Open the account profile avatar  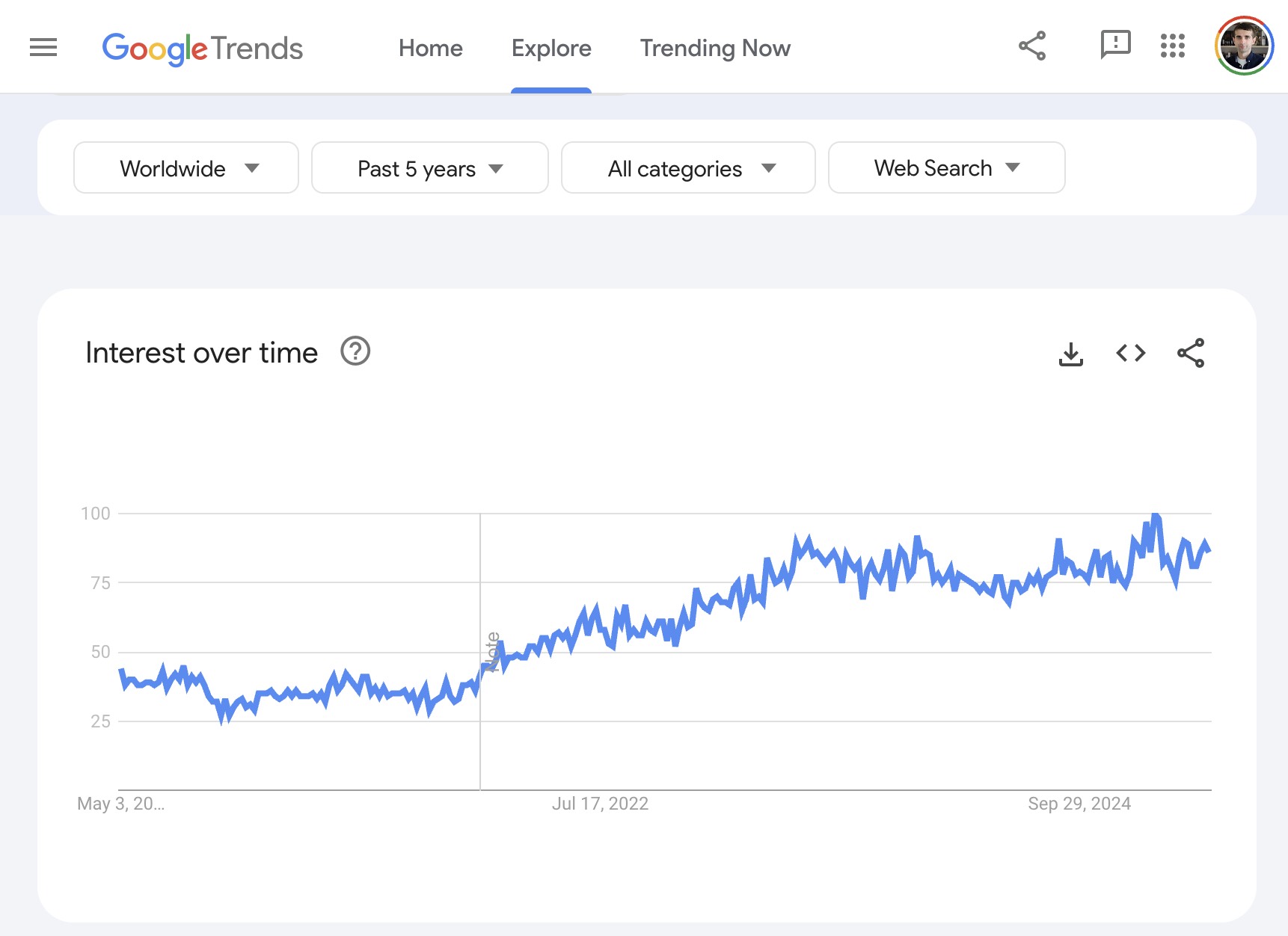coord(1244,46)
